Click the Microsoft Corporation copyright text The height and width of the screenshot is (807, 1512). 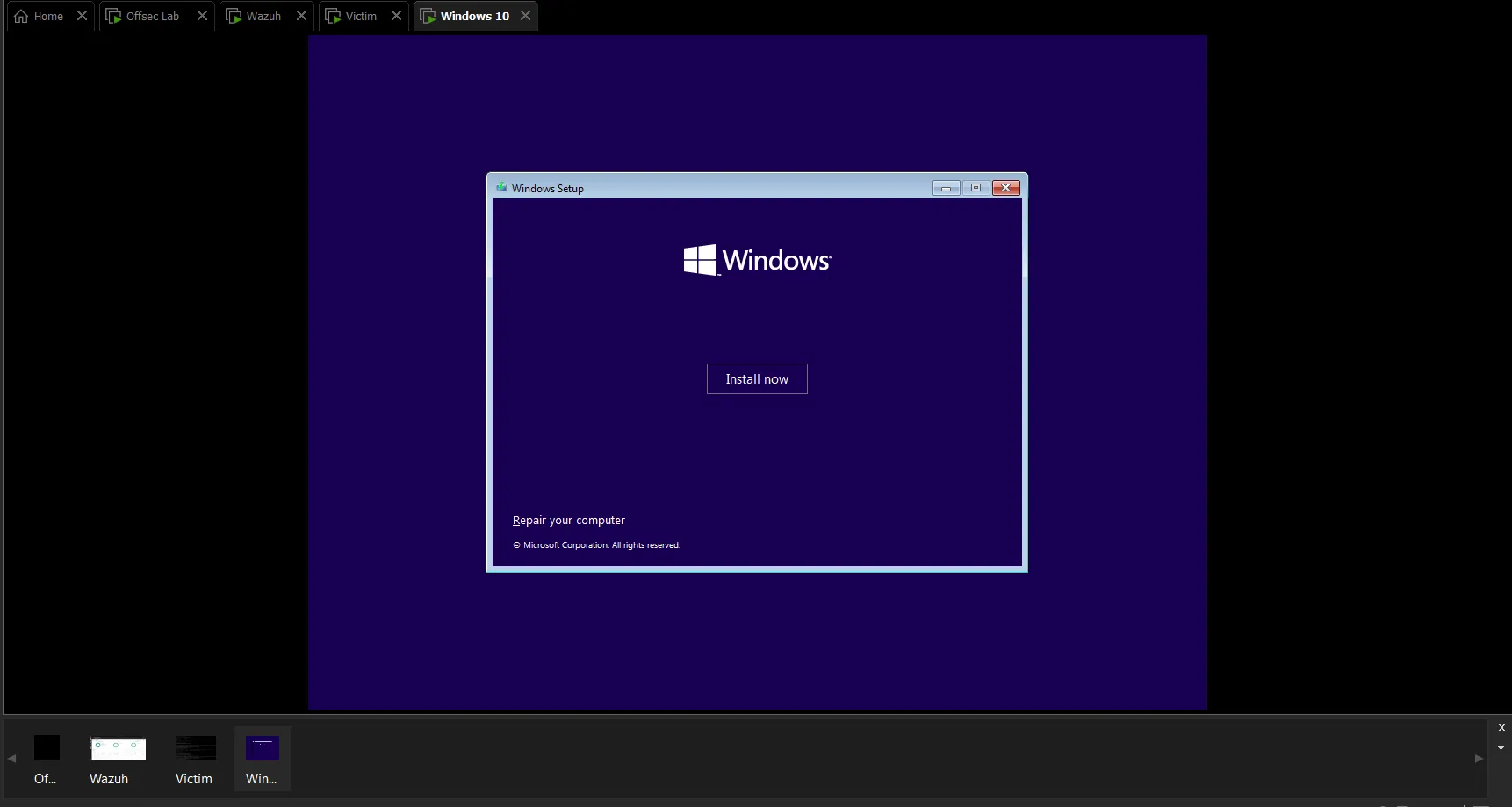[597, 545]
